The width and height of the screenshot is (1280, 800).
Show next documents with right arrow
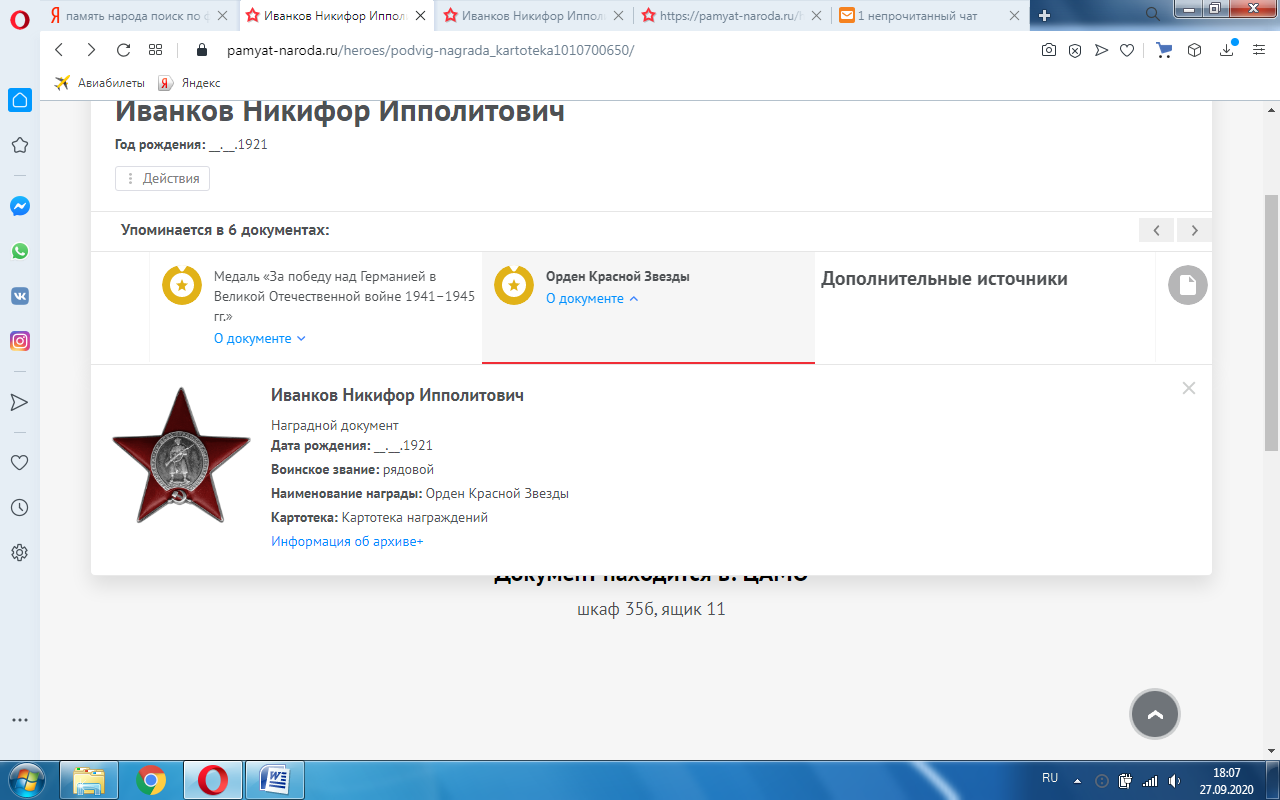[x=1194, y=230]
